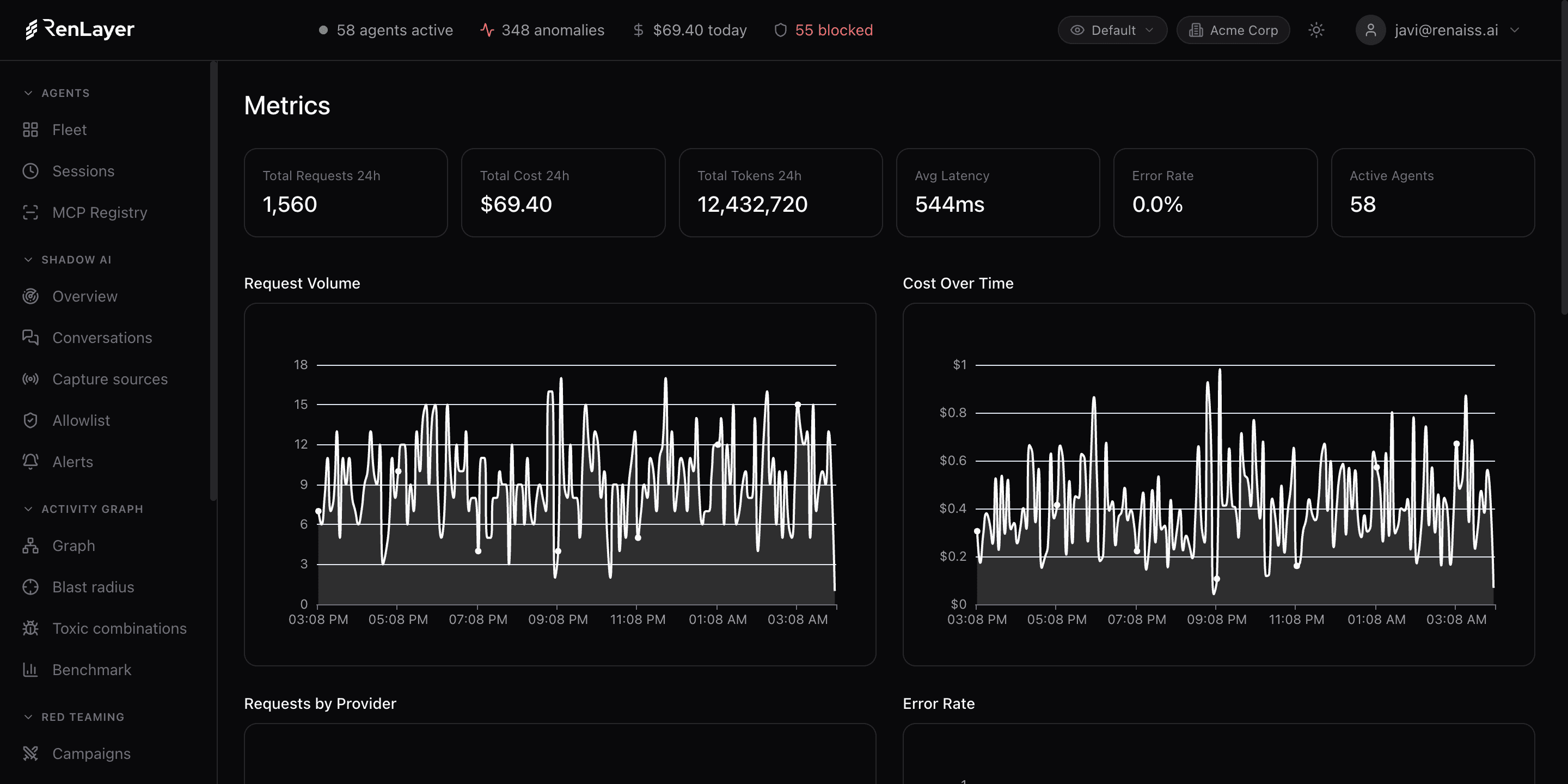Click the Total Requests 24h card
Screen dimensions: 1568x784
tap(346, 192)
